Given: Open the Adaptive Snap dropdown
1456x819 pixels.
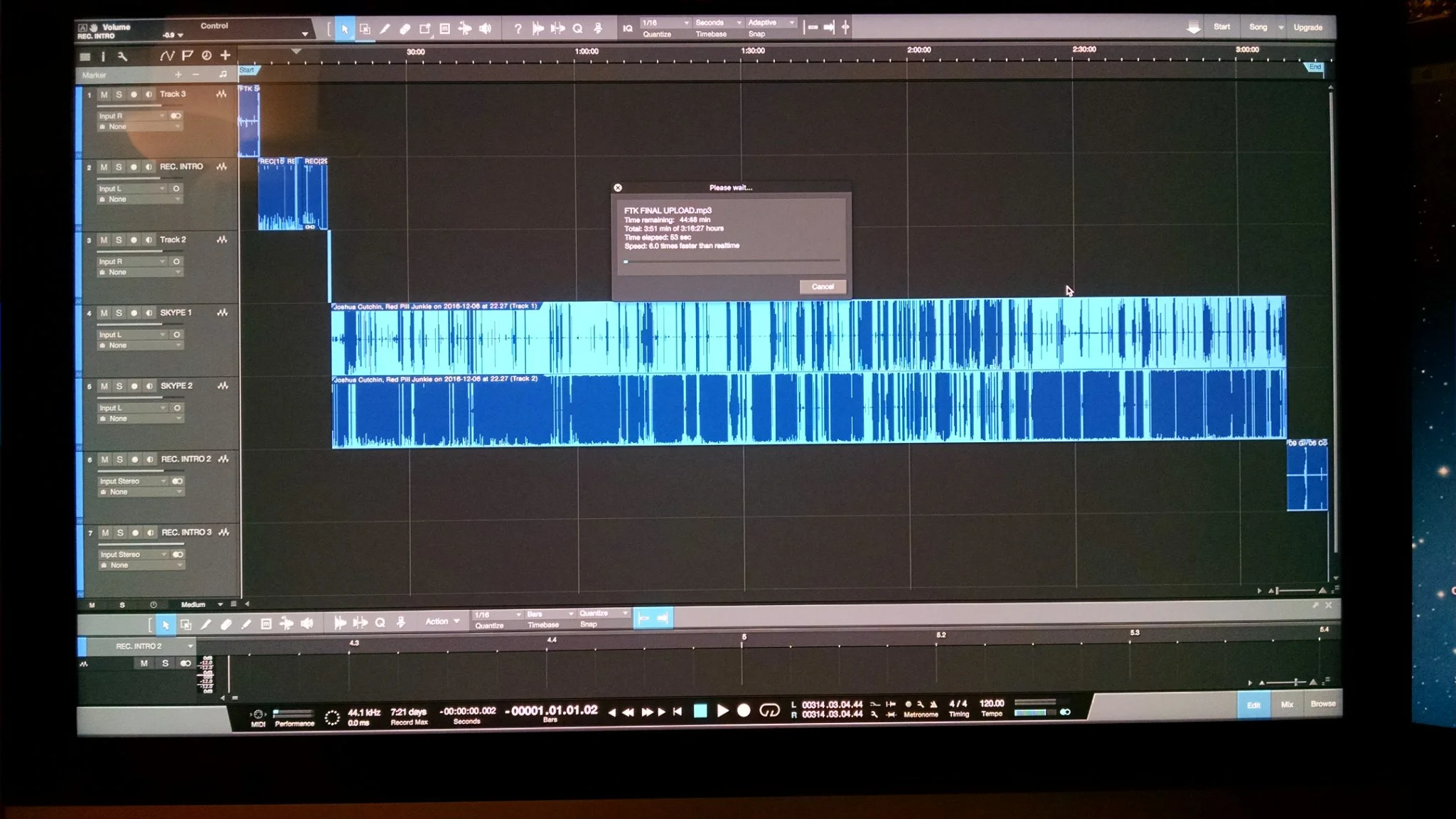Looking at the screenshot, I should (771, 23).
